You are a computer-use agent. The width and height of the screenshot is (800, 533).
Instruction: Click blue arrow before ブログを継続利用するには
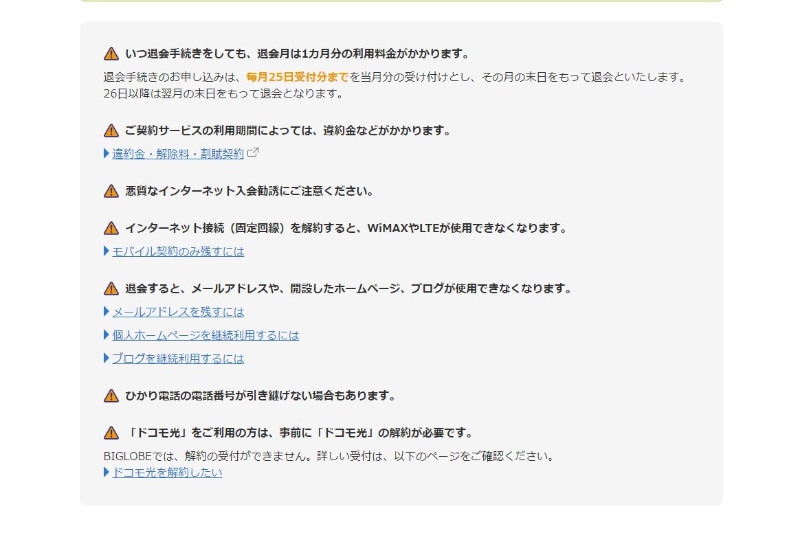point(106,358)
